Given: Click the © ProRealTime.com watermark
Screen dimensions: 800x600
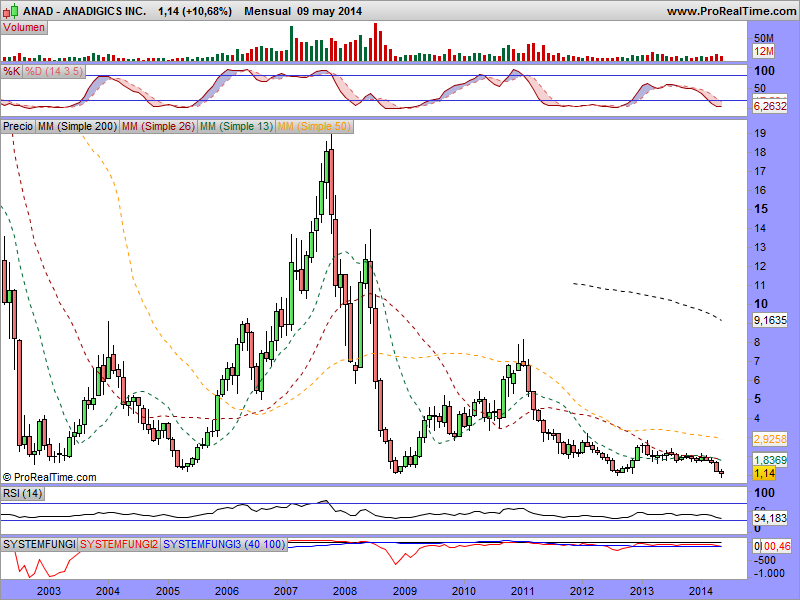Looking at the screenshot, I should (x=50, y=477).
